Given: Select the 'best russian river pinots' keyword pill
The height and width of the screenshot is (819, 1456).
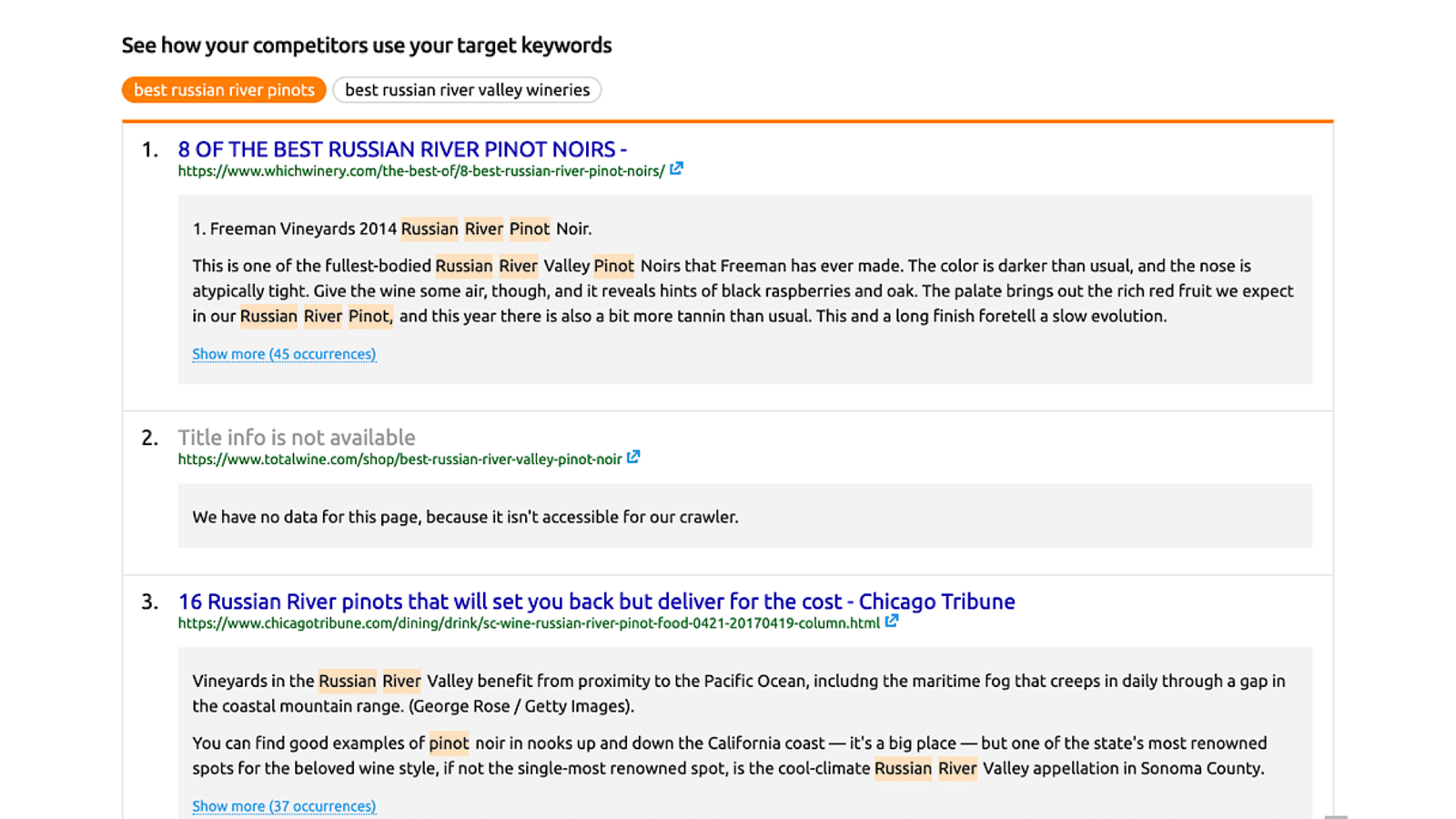Looking at the screenshot, I should (x=223, y=89).
